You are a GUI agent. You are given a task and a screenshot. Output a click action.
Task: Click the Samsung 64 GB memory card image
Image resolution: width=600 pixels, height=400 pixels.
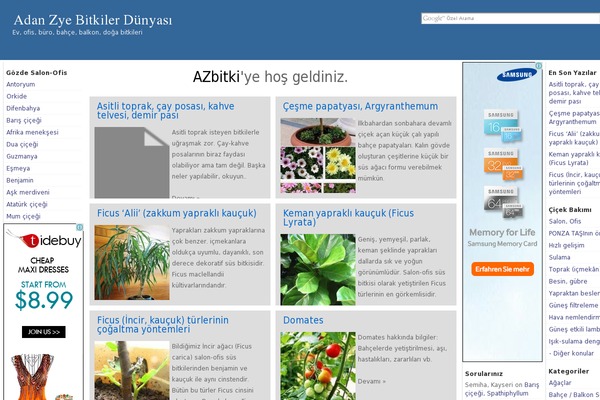503,202
